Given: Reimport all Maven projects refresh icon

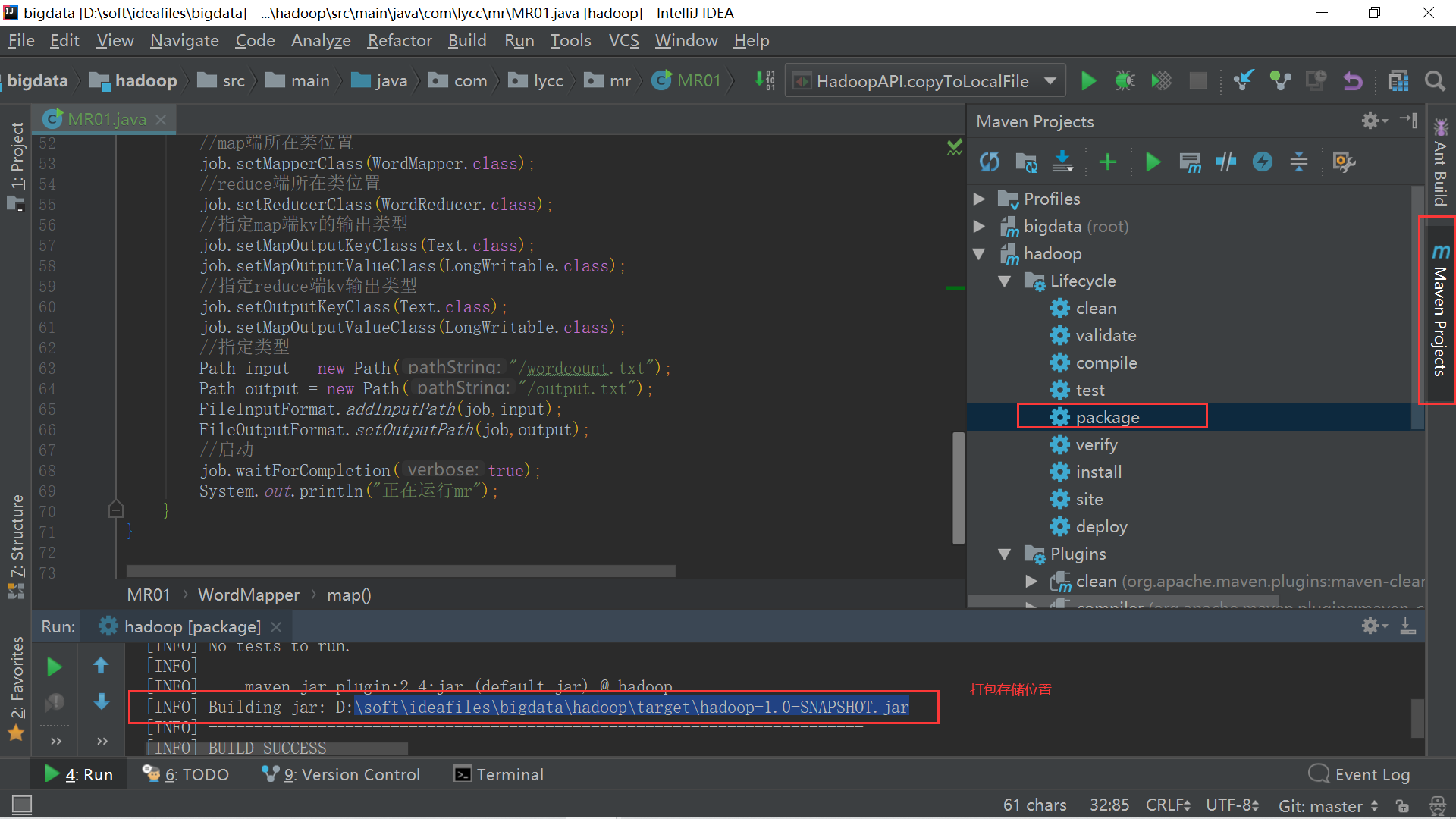Looking at the screenshot, I should coord(989,162).
